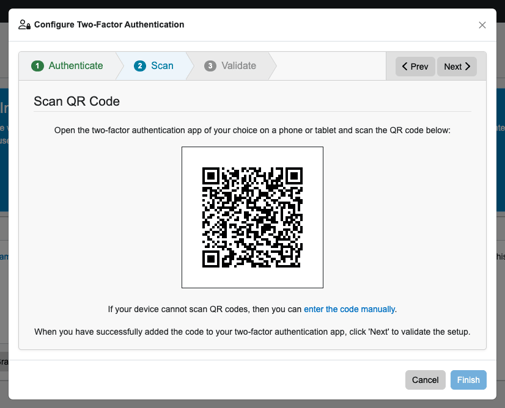Click the QR code image
The width and height of the screenshot is (505, 408).
tap(252, 217)
